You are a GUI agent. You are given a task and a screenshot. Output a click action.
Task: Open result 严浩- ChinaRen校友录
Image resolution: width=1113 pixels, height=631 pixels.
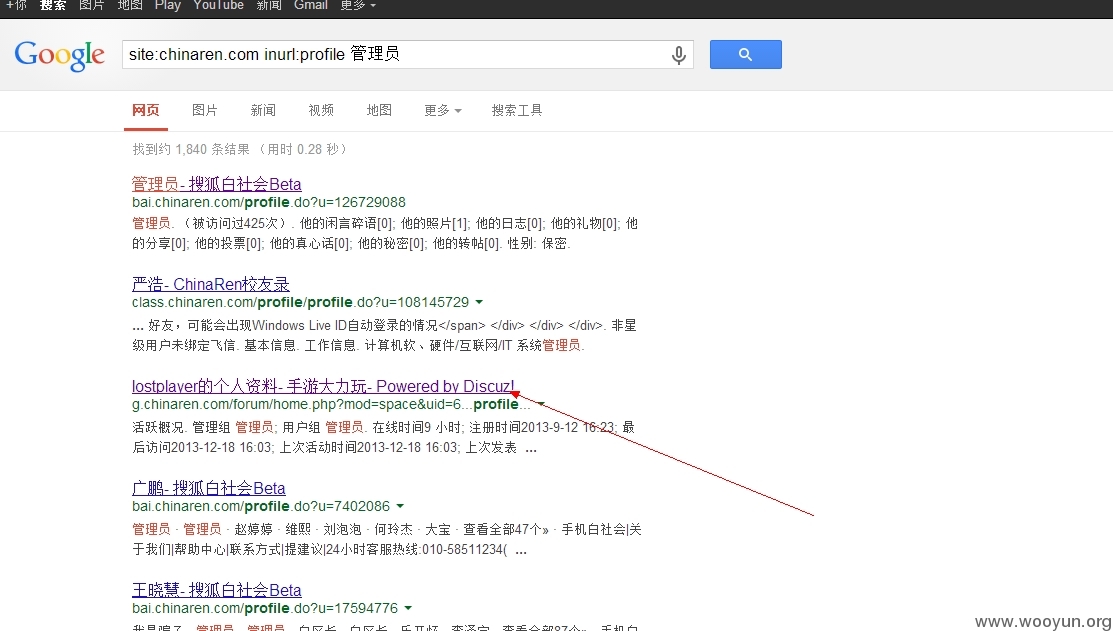(211, 285)
